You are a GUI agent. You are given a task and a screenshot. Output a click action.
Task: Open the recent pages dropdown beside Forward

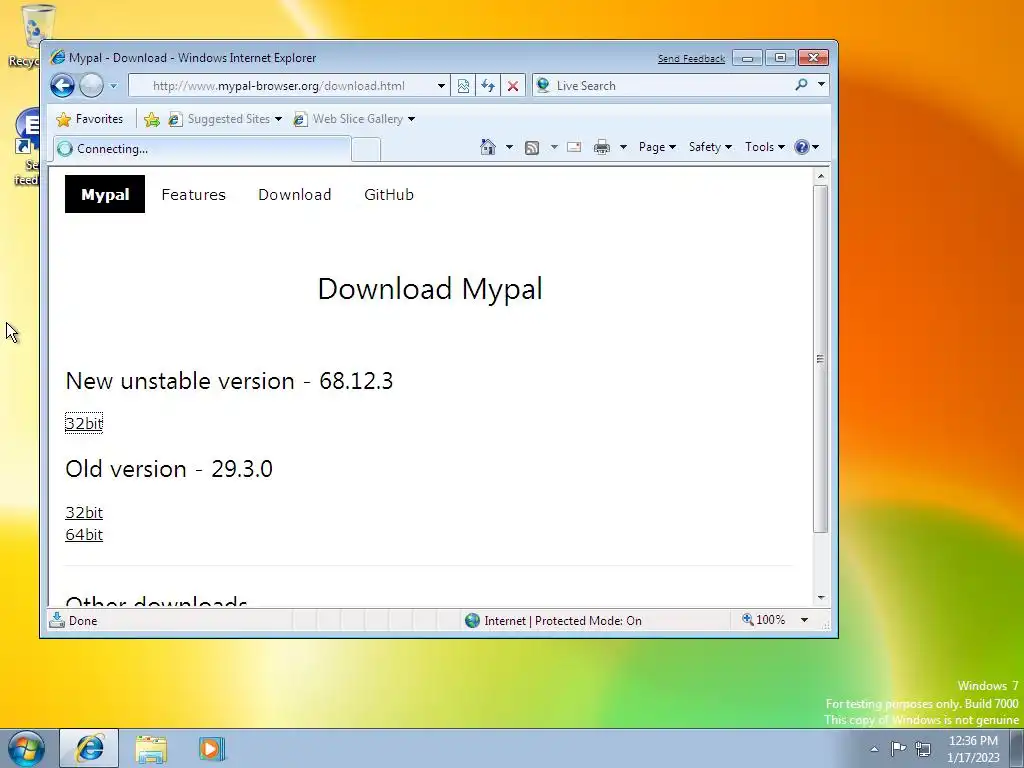[113, 86]
